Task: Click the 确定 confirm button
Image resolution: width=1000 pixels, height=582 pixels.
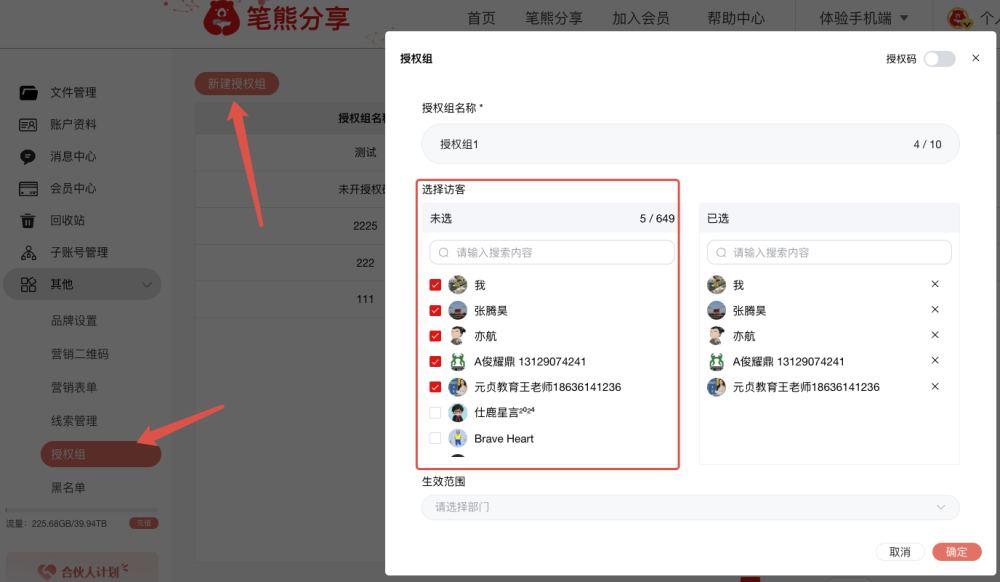Action: pos(956,552)
